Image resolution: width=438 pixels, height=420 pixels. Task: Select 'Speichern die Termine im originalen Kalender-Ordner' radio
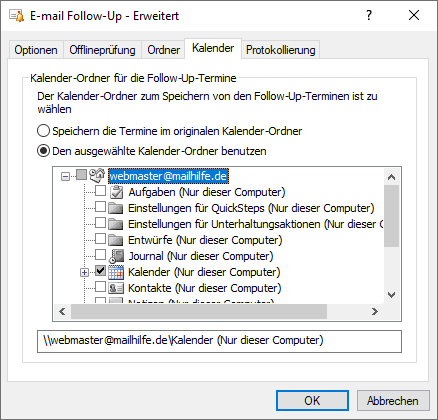pyautogui.click(x=43, y=131)
